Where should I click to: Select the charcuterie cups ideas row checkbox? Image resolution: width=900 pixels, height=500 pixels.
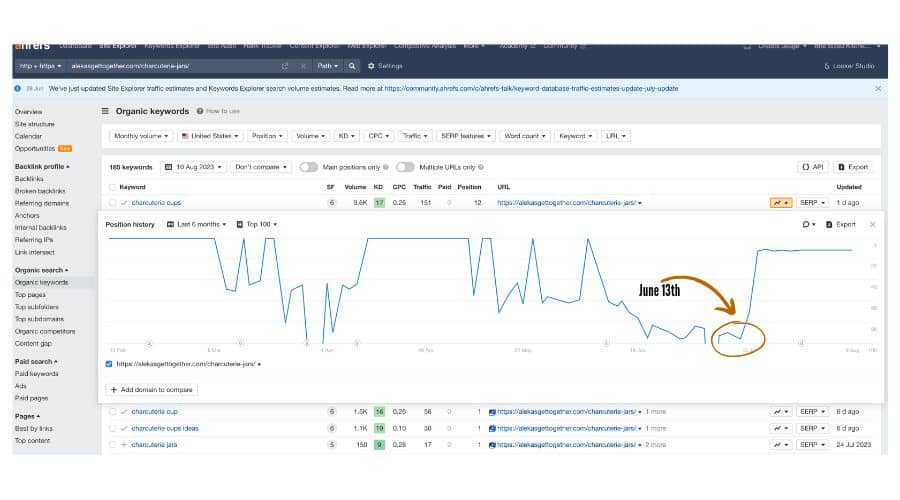[112, 428]
